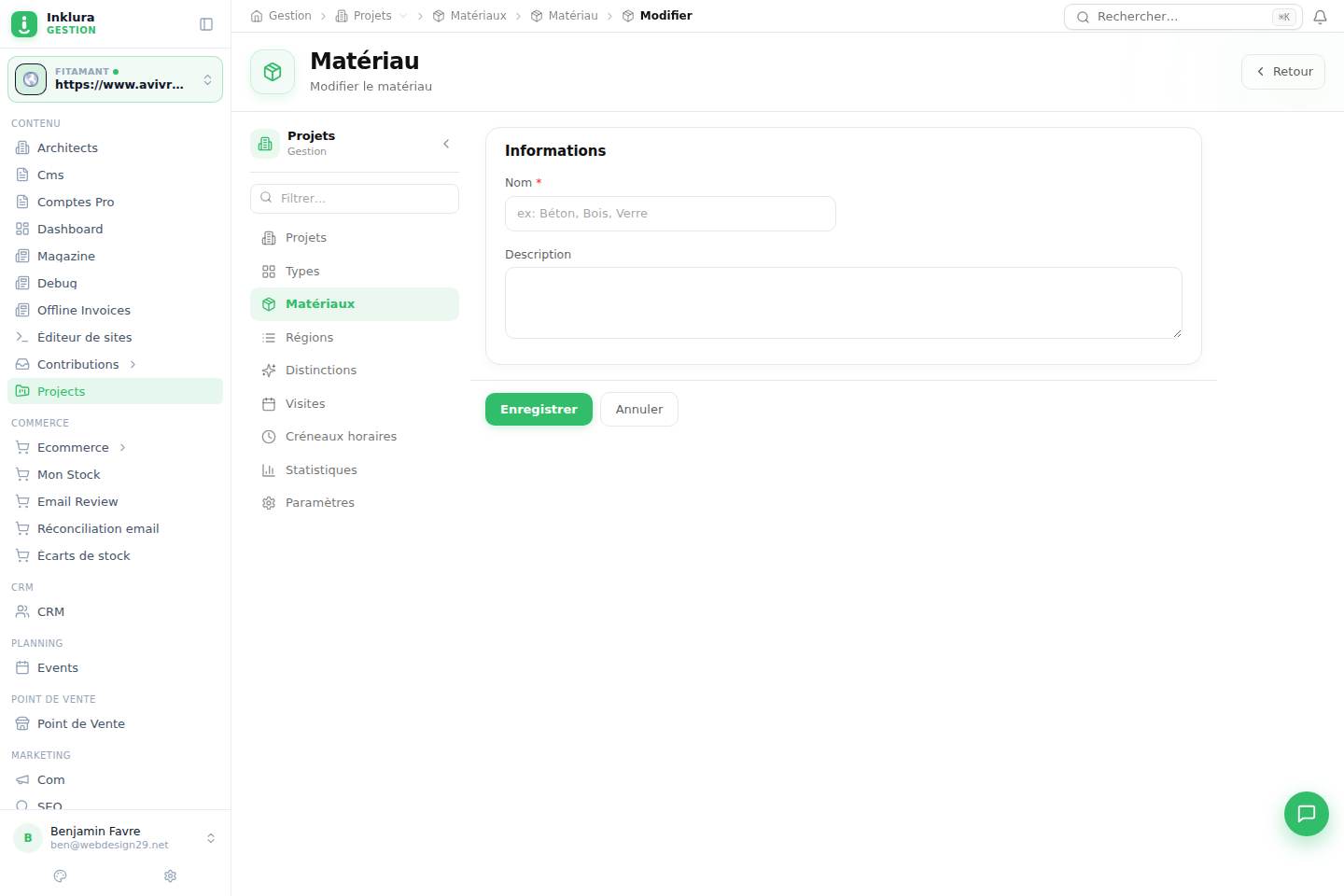The width and height of the screenshot is (1344, 896).
Task: Open Com under Marketing
Action: pos(115,779)
